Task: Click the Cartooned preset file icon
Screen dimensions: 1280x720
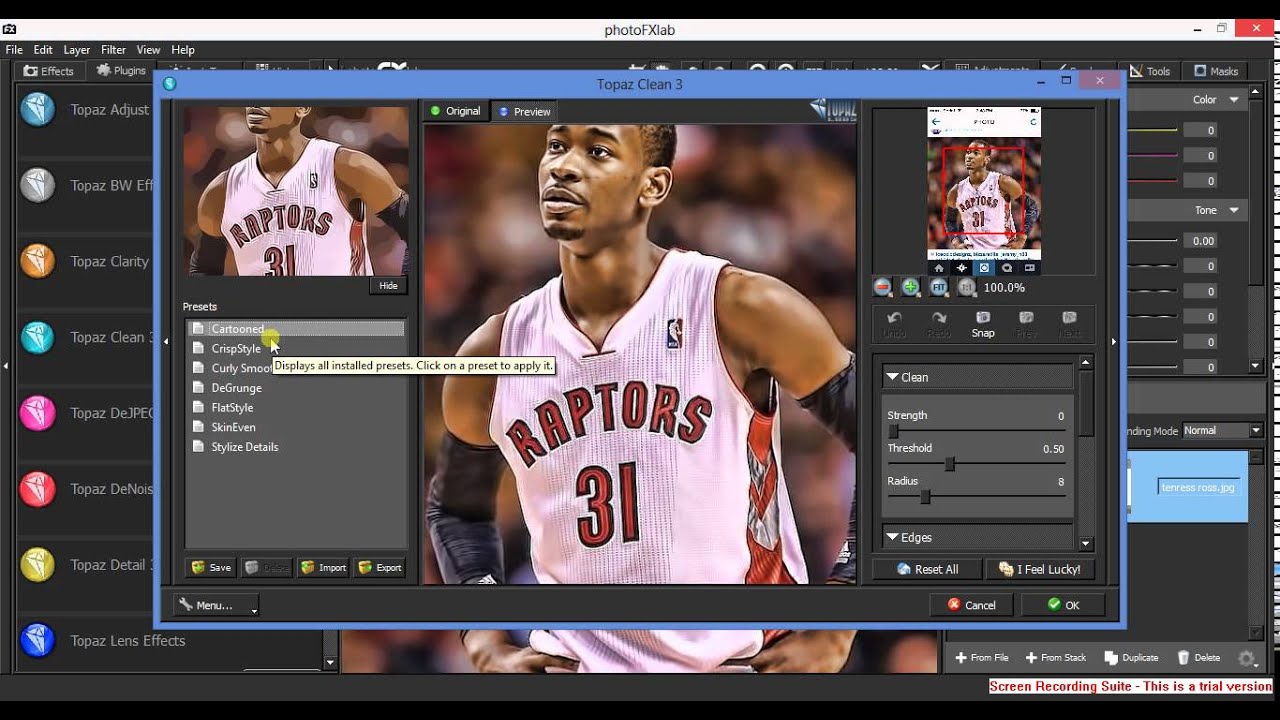Action: click(198, 329)
